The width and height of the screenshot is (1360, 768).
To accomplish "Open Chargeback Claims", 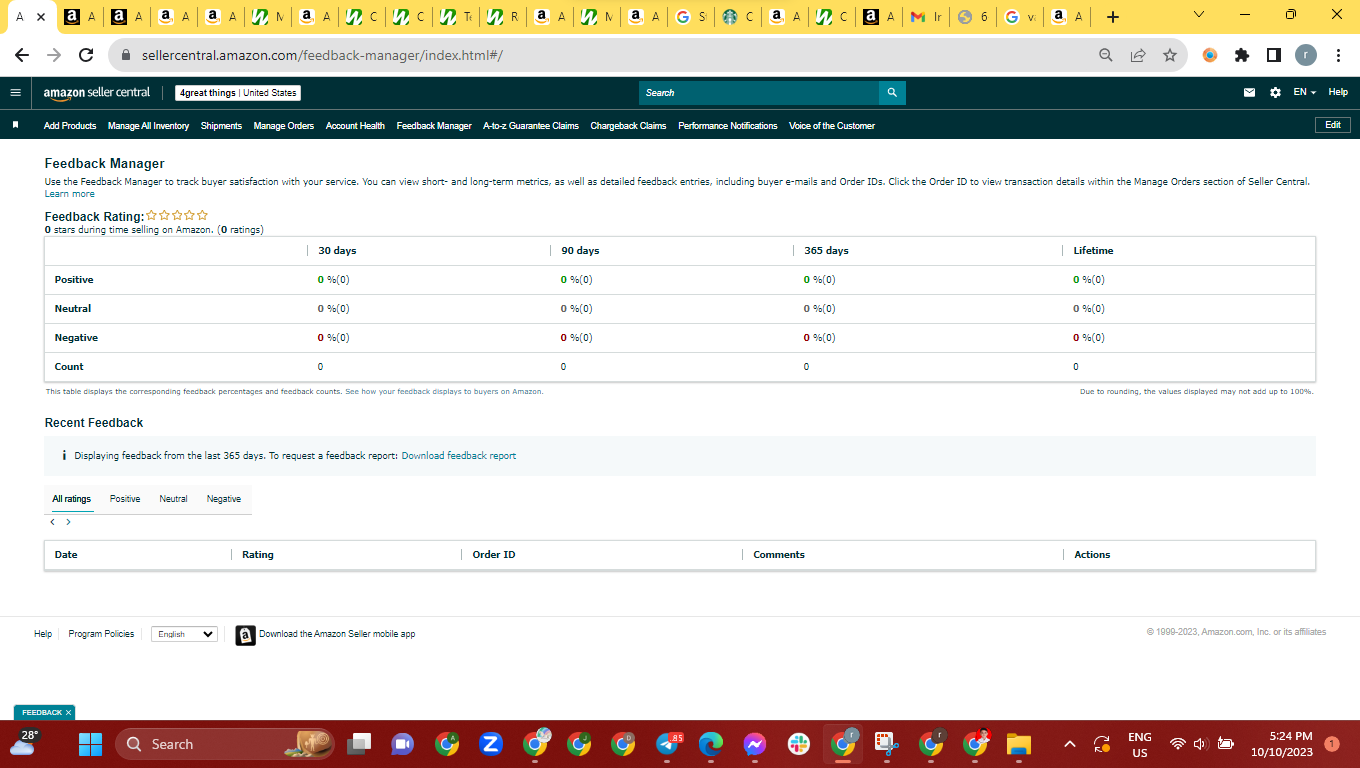I will [628, 126].
